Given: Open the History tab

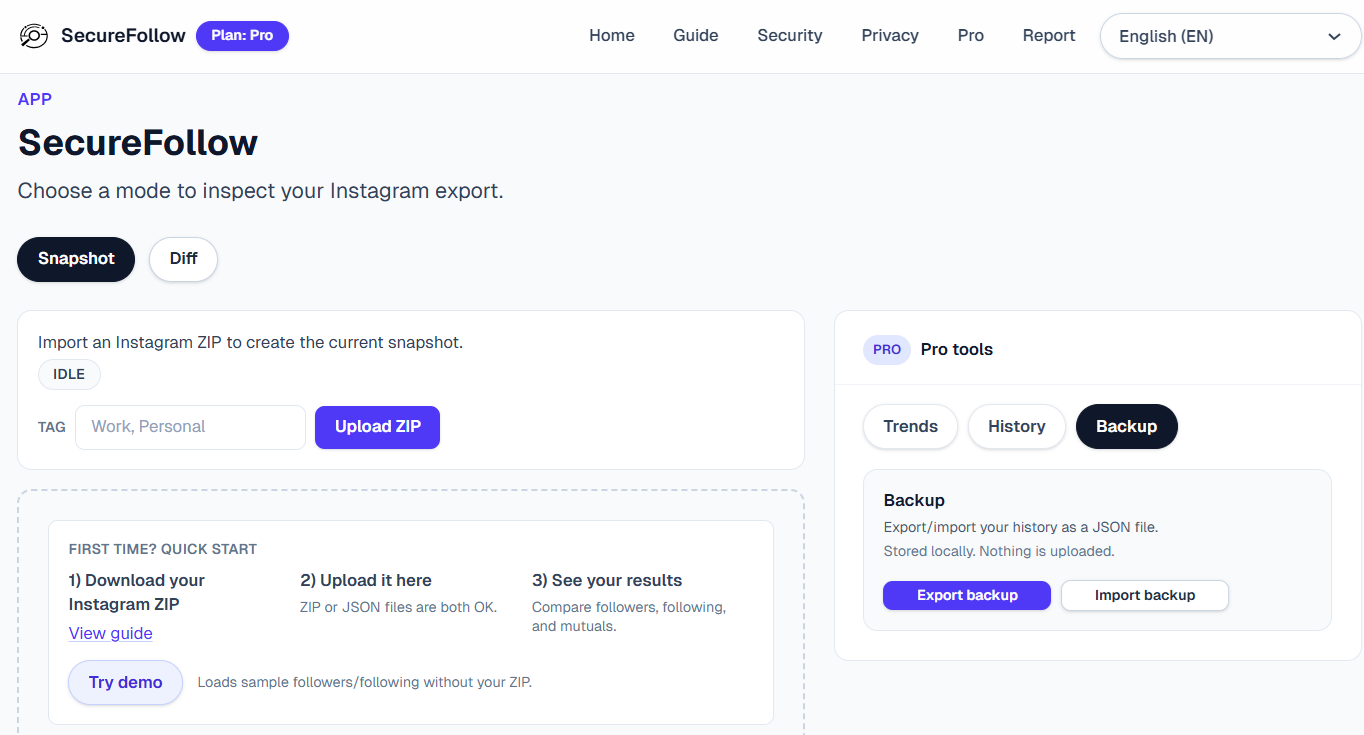Looking at the screenshot, I should click(x=1016, y=427).
